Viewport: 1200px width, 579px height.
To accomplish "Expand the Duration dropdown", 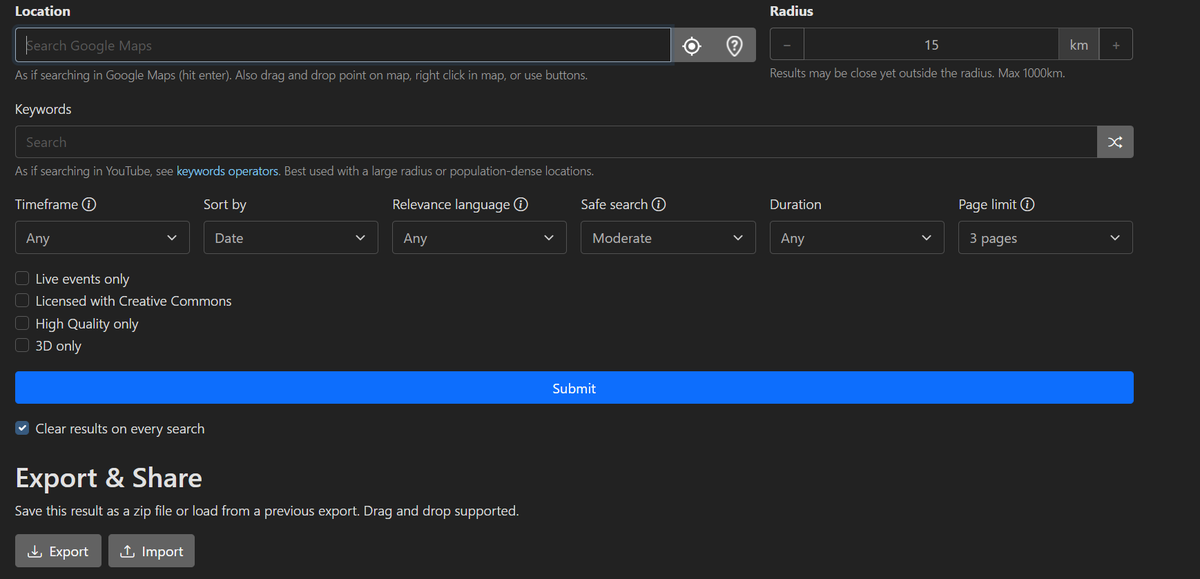I will pyautogui.click(x=857, y=238).
